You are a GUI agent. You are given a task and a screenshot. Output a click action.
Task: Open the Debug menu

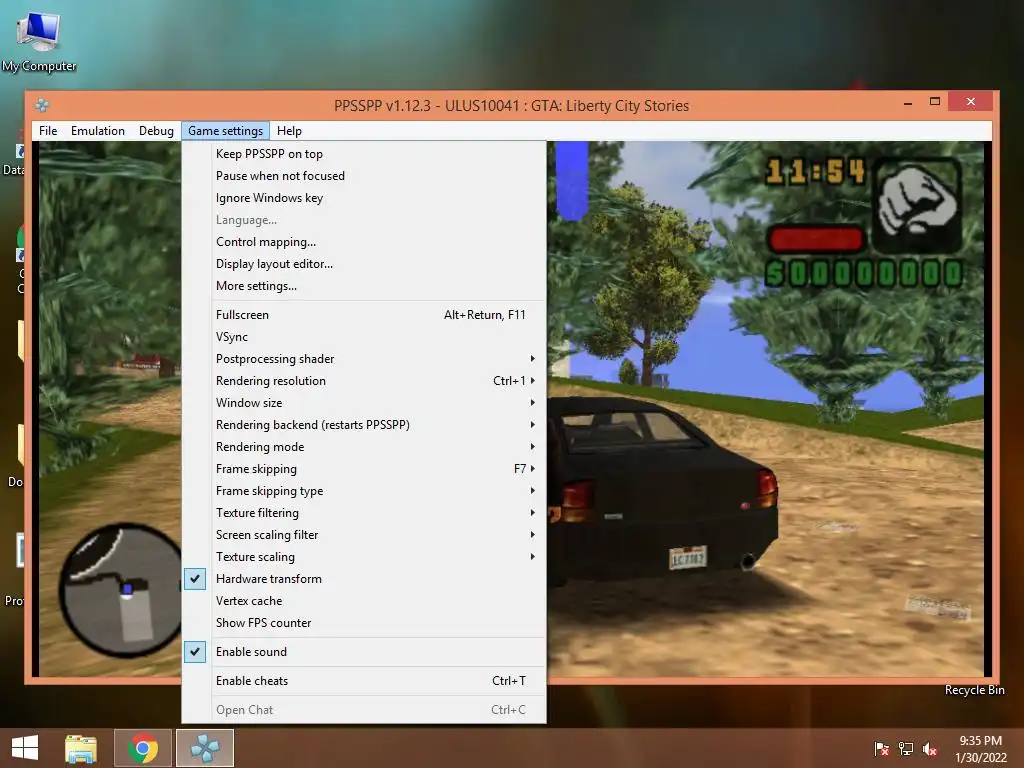(x=156, y=131)
